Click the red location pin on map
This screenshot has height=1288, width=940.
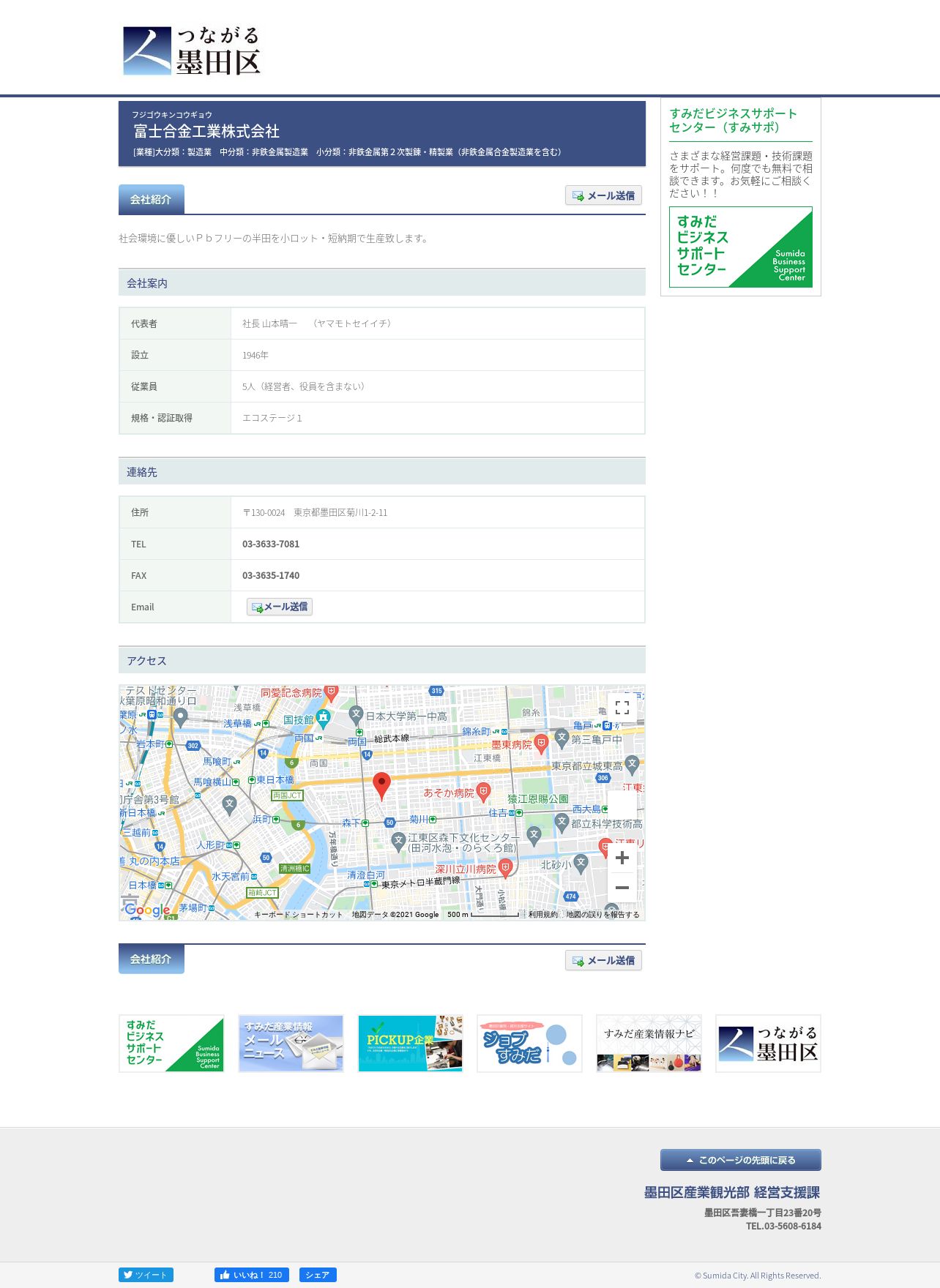(x=381, y=786)
